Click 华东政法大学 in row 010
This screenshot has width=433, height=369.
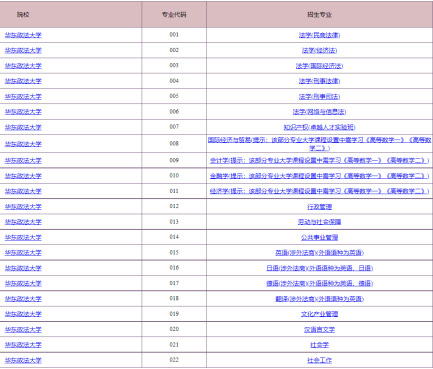pos(23,176)
